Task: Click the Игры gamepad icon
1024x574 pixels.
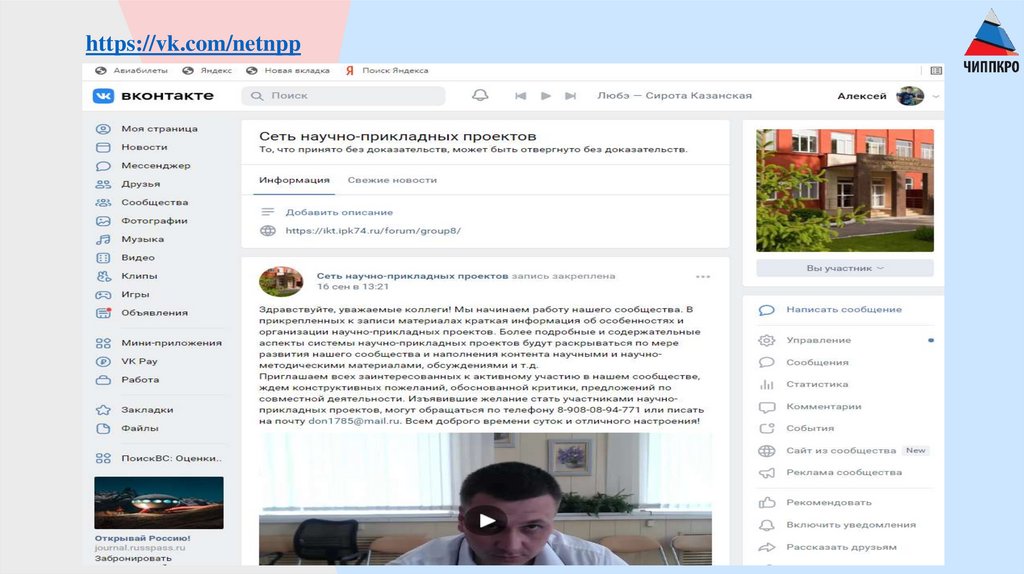Action: point(103,295)
